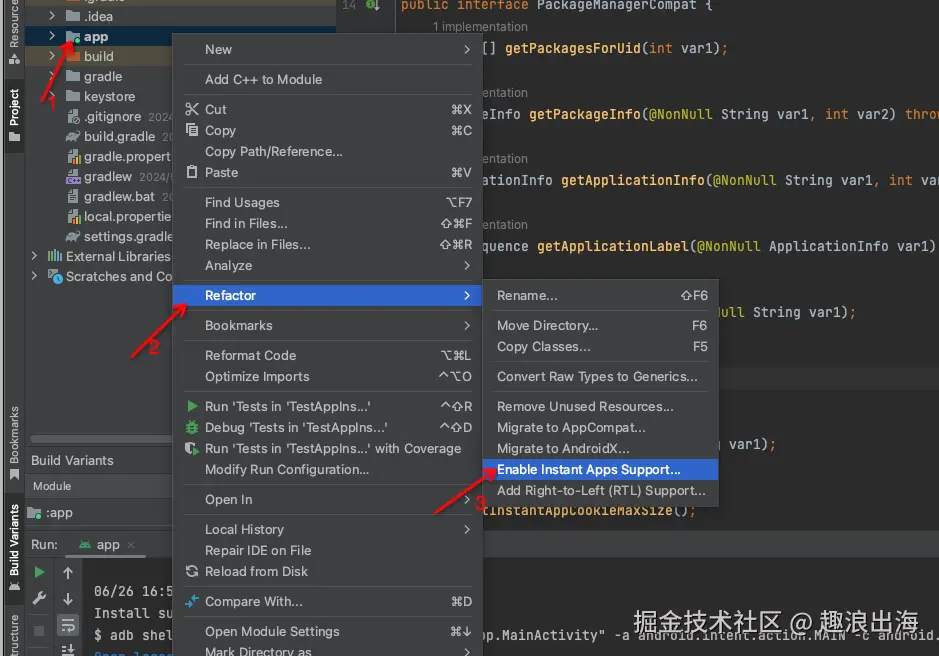Choose Optimize Imports

[x=327, y=376]
